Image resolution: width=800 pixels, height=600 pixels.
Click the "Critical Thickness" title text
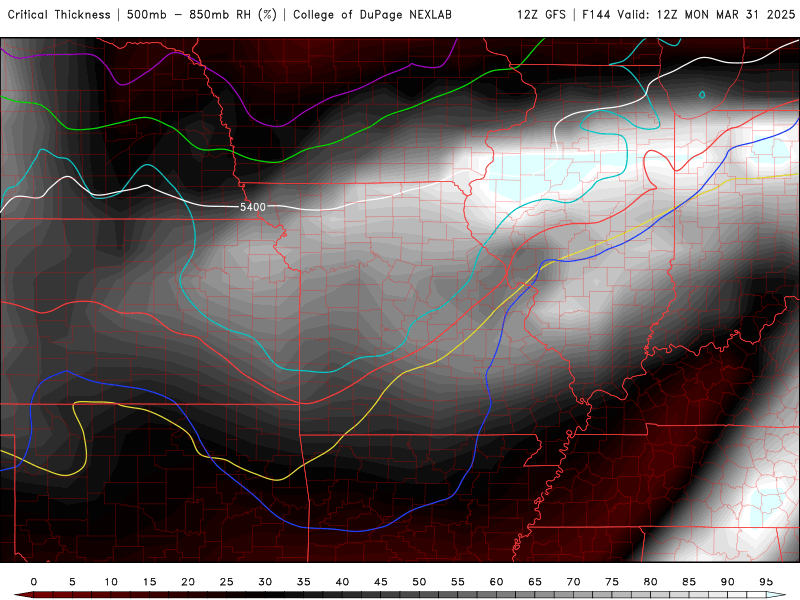pyautogui.click(x=59, y=15)
